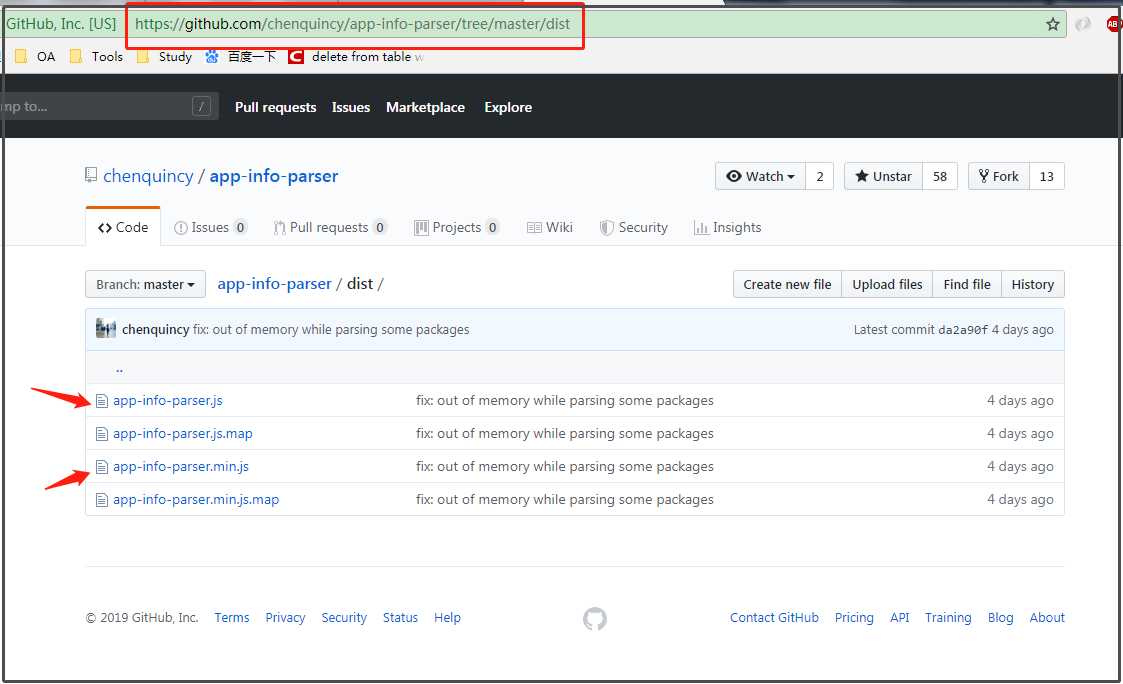The width and height of the screenshot is (1123, 684).
Task: Fork the app-info-parser repository
Action: pyautogui.click(x=998, y=176)
